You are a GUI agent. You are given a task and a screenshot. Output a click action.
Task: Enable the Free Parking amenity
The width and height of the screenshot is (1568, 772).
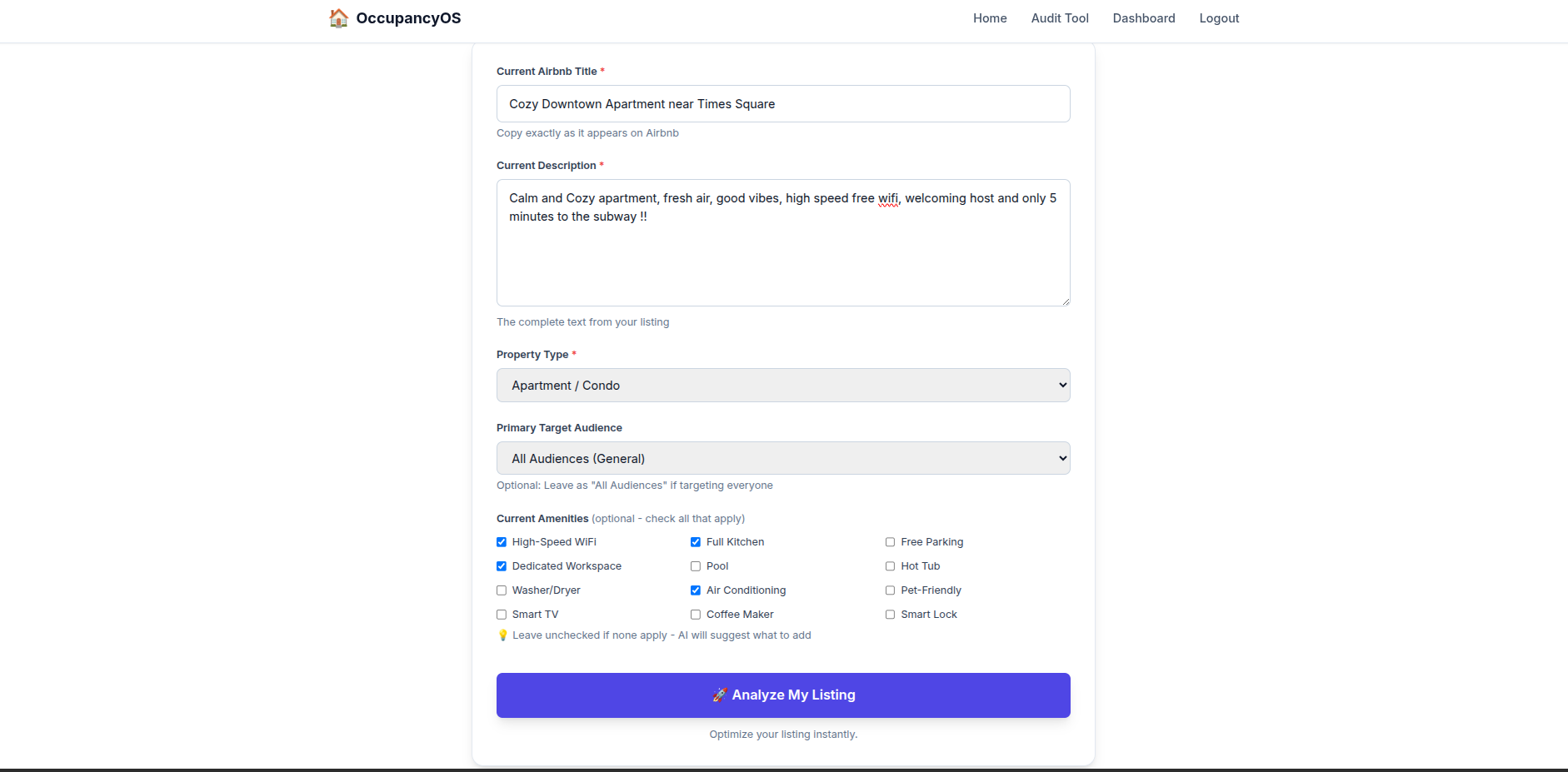[x=890, y=541]
